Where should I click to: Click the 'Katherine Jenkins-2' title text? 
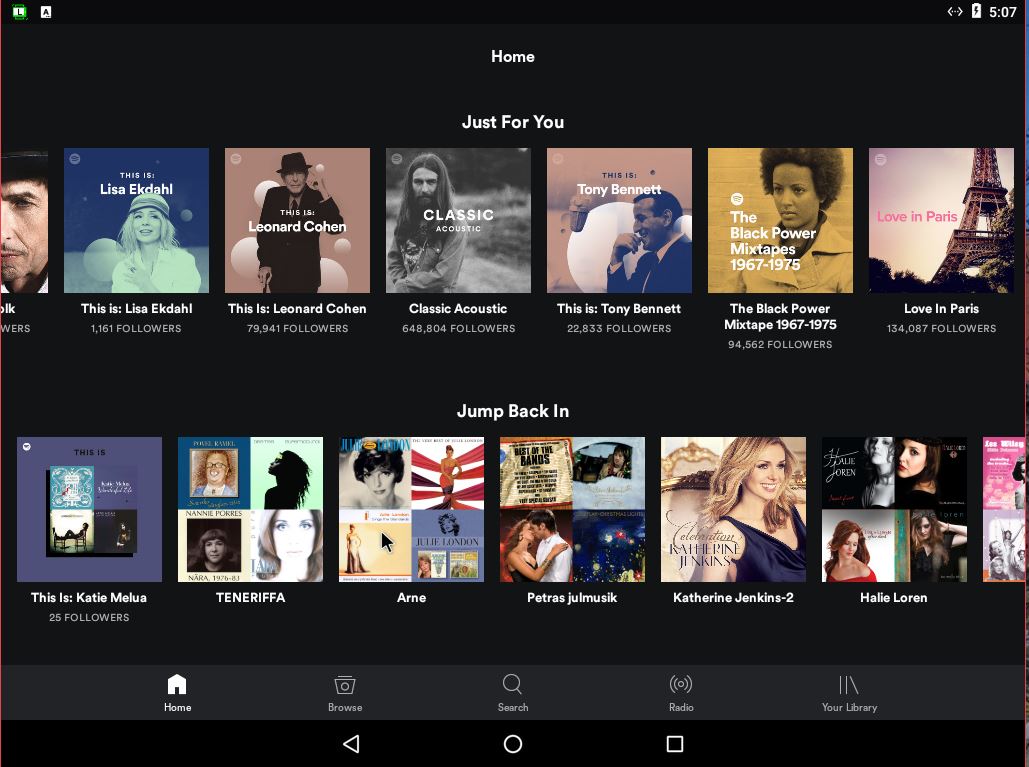click(x=733, y=598)
